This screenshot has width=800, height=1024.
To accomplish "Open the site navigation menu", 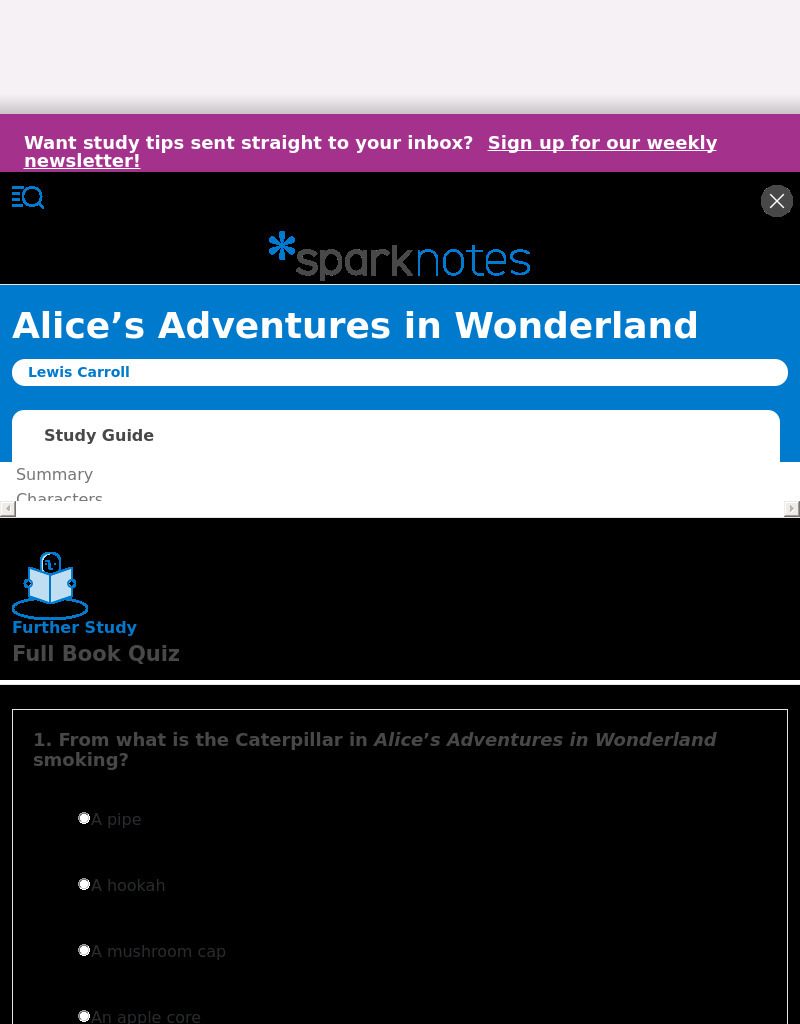I will 18,197.
